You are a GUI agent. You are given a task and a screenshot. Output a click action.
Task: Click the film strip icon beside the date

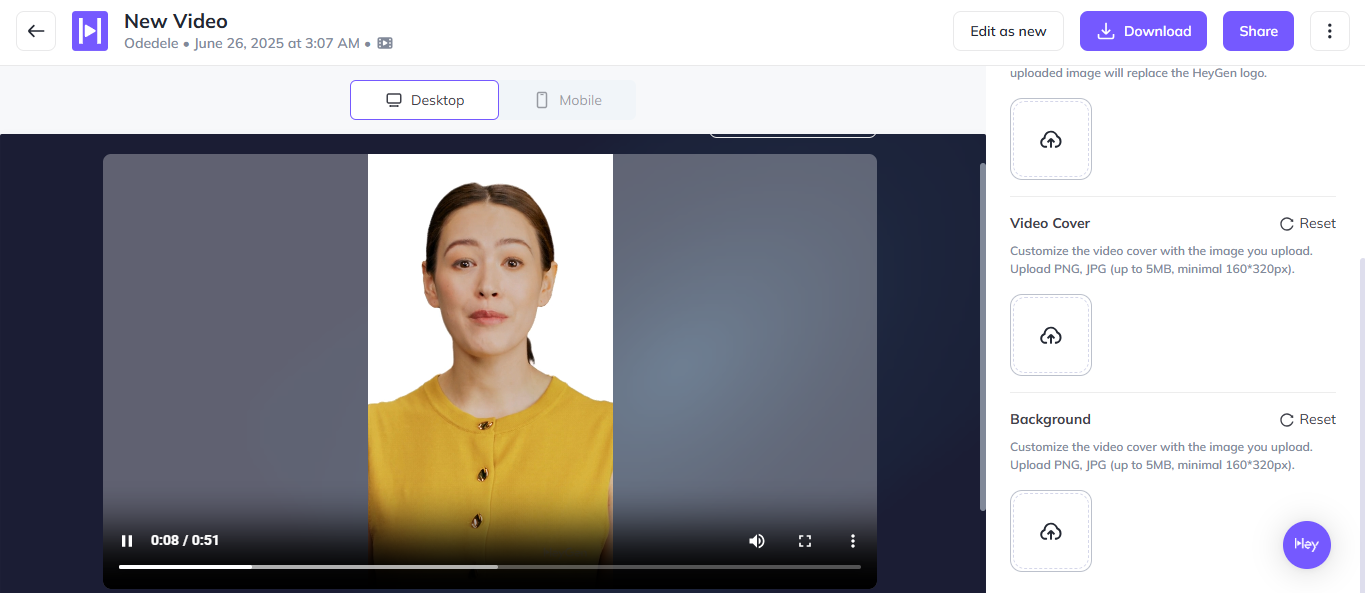385,43
